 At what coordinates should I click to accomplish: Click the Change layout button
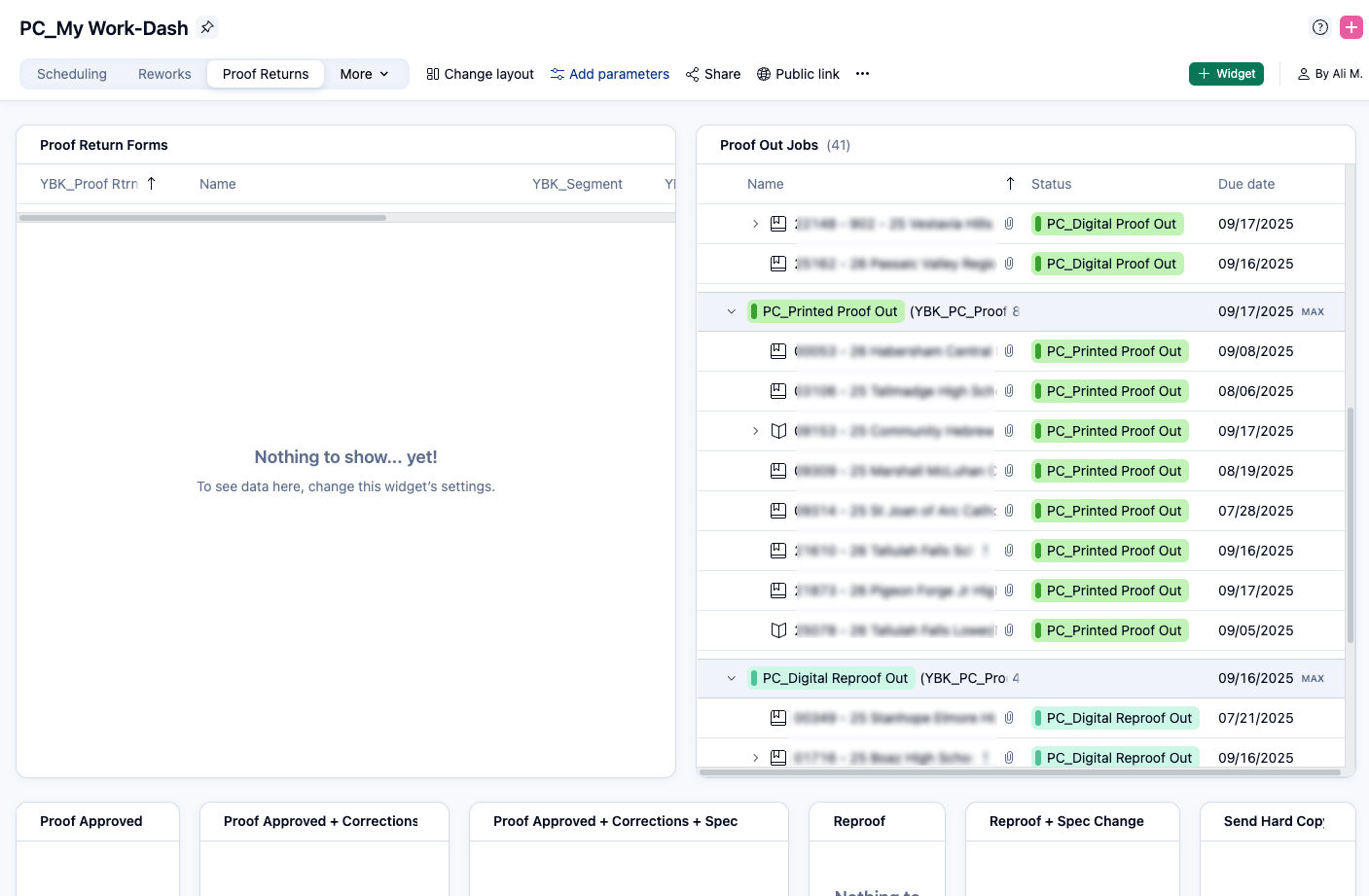[481, 74]
